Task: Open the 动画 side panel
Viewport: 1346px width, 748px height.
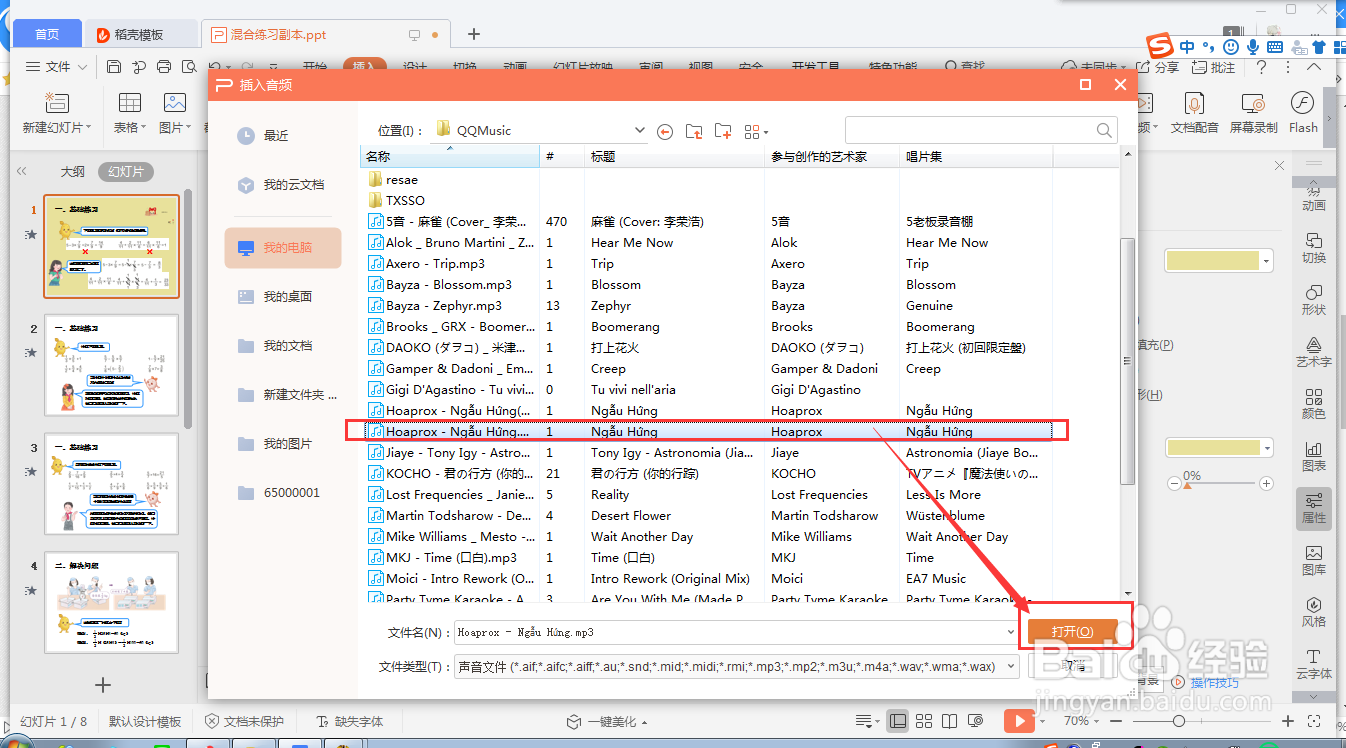Action: pyautogui.click(x=1313, y=196)
